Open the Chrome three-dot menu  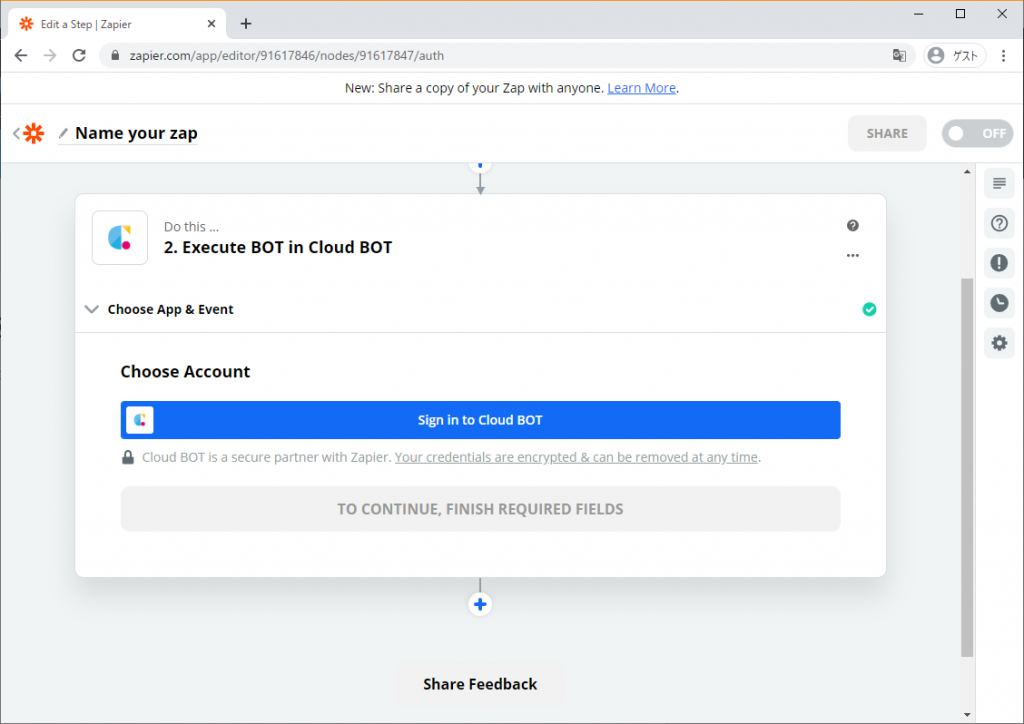1003,55
